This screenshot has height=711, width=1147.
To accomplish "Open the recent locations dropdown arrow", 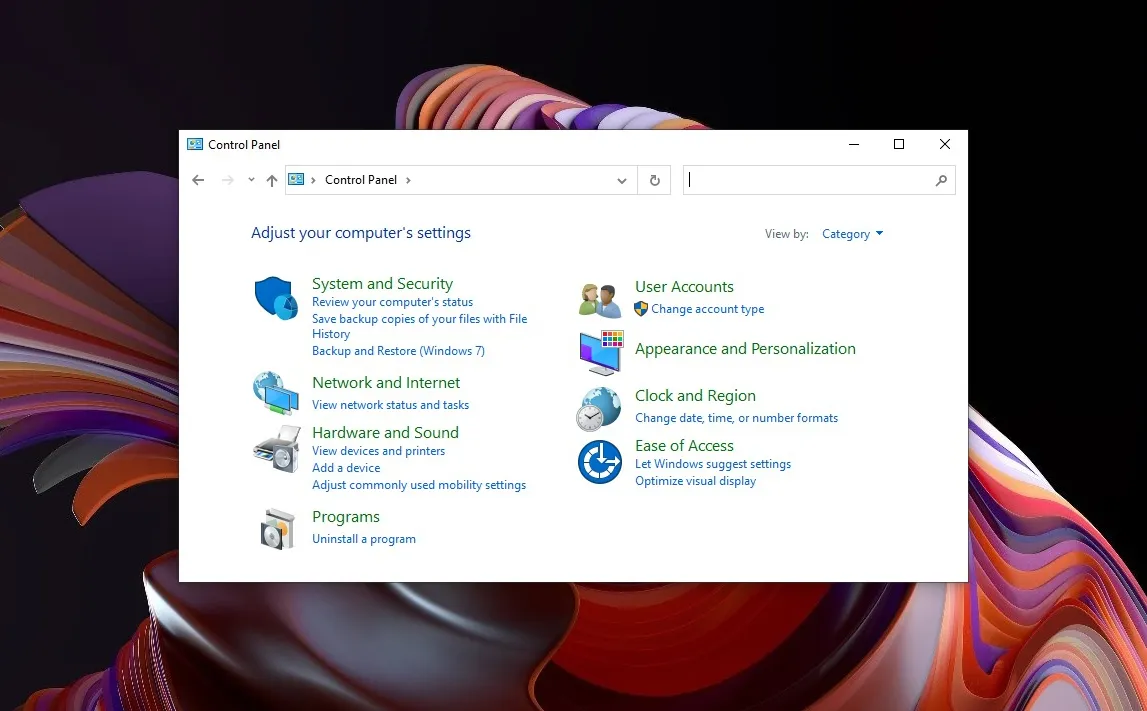I will (251, 181).
